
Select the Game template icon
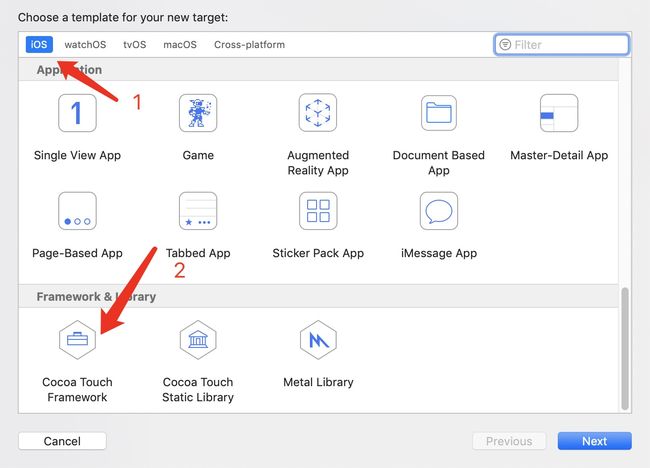tap(198, 113)
